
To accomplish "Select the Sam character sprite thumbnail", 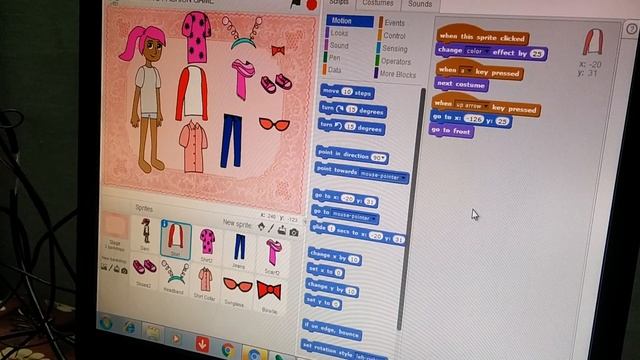I will [x=145, y=233].
